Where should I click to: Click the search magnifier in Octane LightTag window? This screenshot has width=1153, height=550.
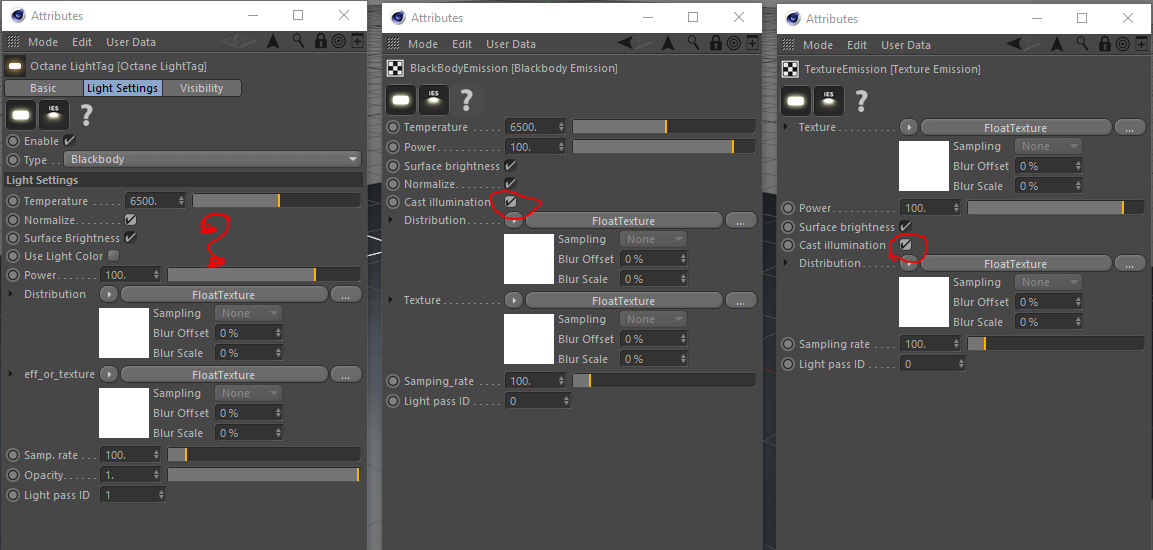[x=298, y=41]
